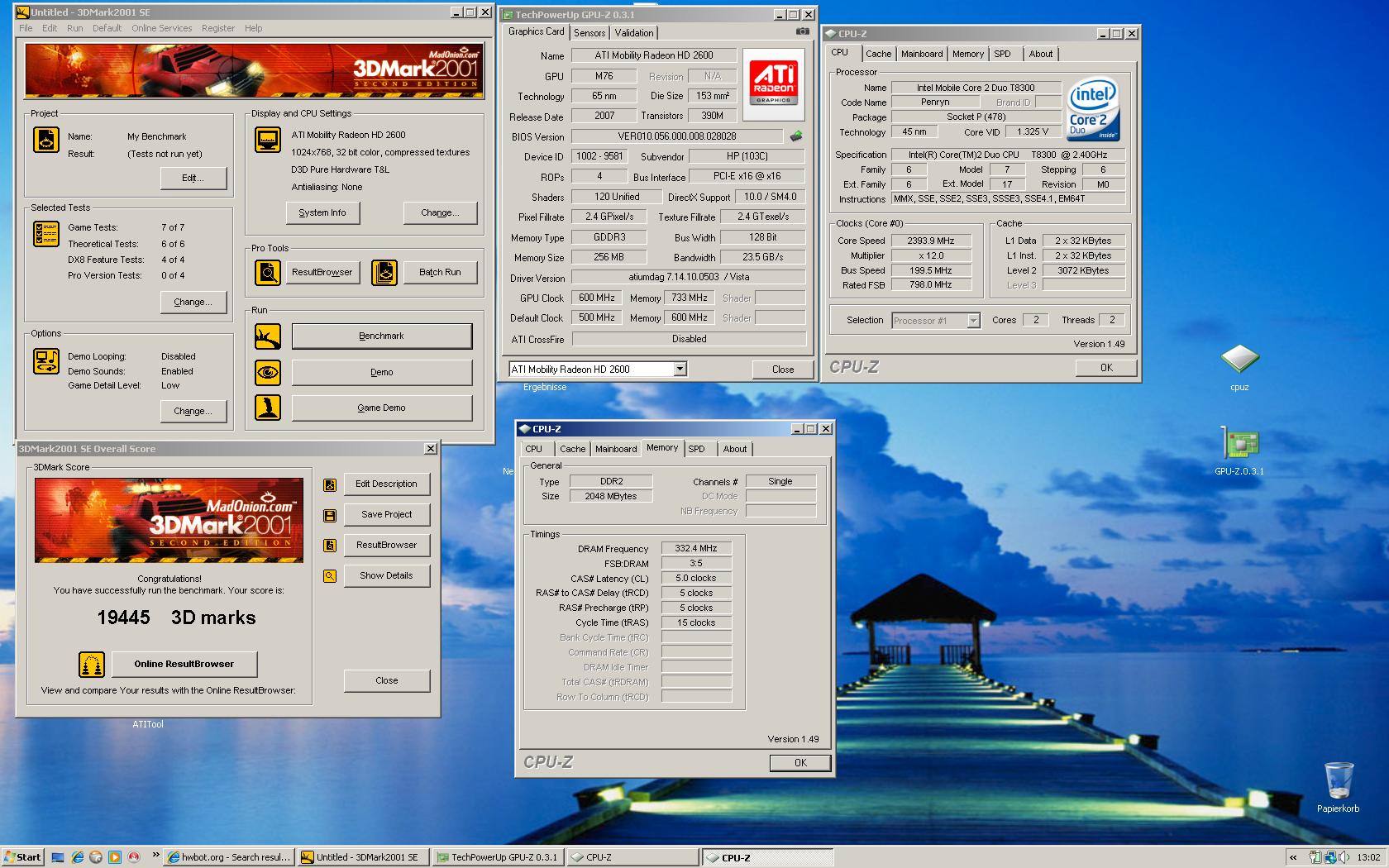Click Internet Explorer in quick launch
Image resolution: width=1389 pixels, height=868 pixels.
(77, 857)
